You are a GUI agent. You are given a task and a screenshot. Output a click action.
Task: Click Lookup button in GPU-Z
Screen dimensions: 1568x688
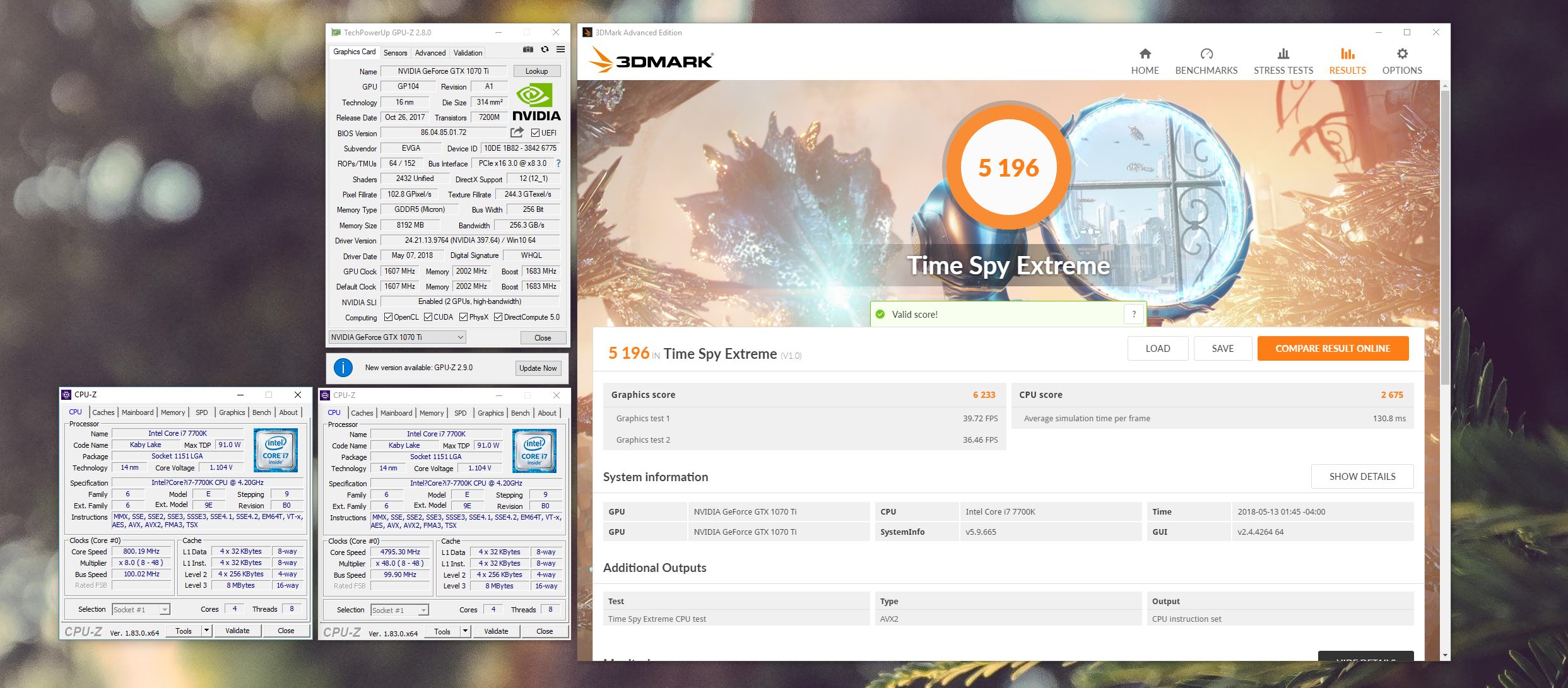(x=537, y=71)
